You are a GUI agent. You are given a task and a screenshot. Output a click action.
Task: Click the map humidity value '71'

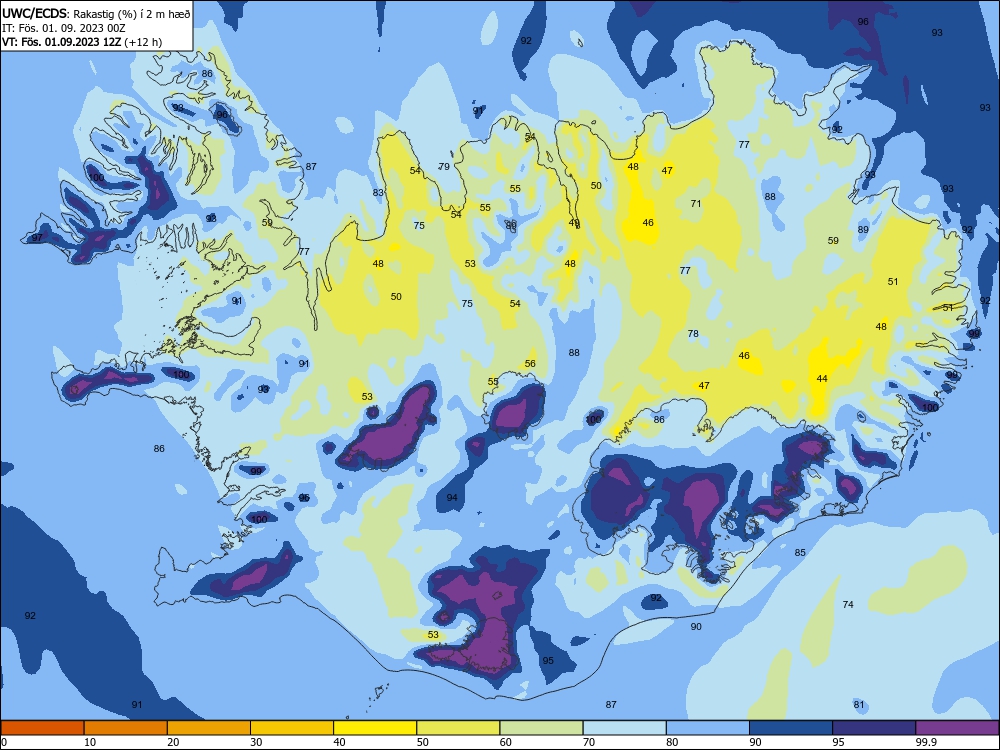[696, 203]
